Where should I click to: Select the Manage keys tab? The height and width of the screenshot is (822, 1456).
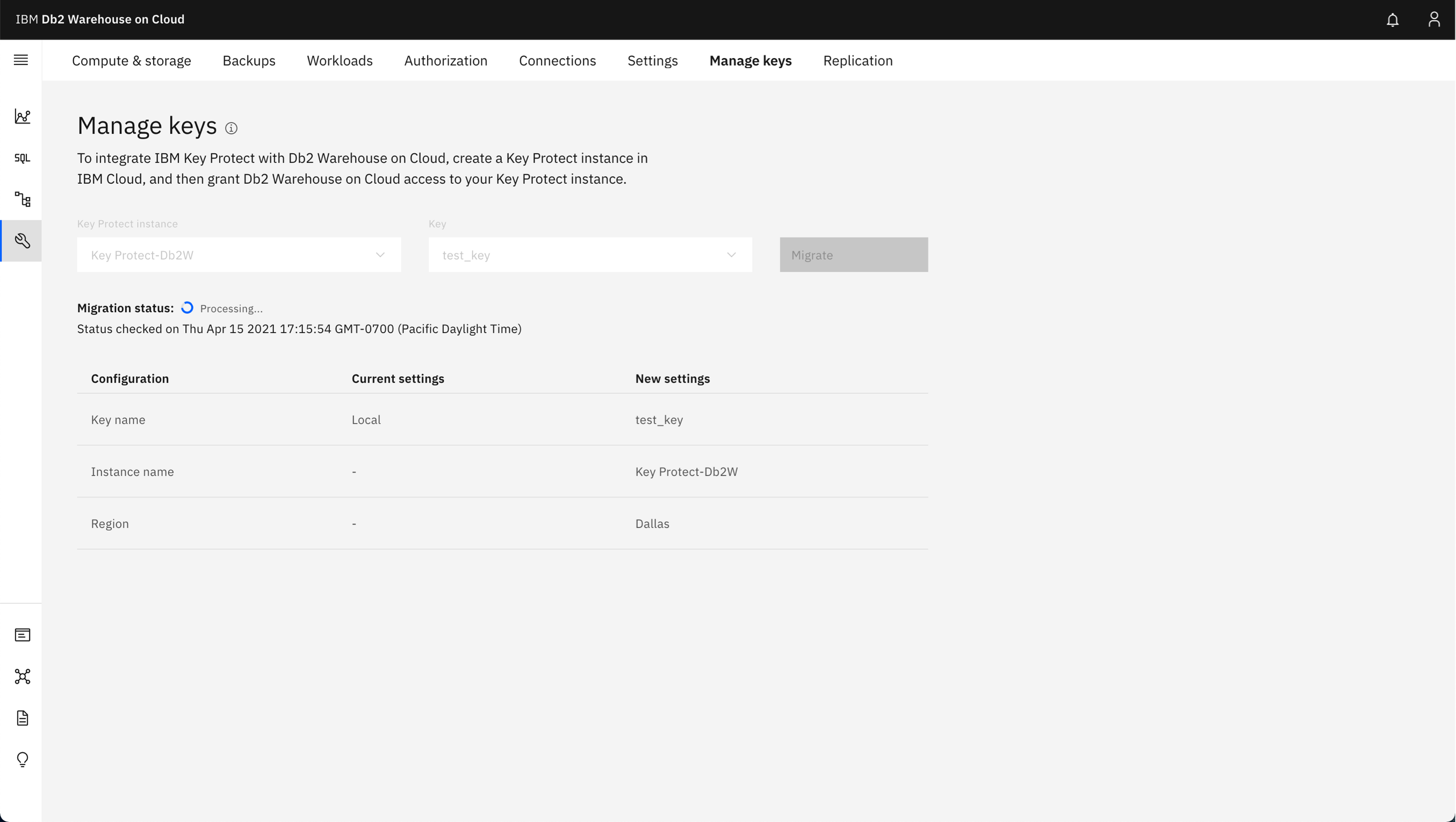coord(751,61)
